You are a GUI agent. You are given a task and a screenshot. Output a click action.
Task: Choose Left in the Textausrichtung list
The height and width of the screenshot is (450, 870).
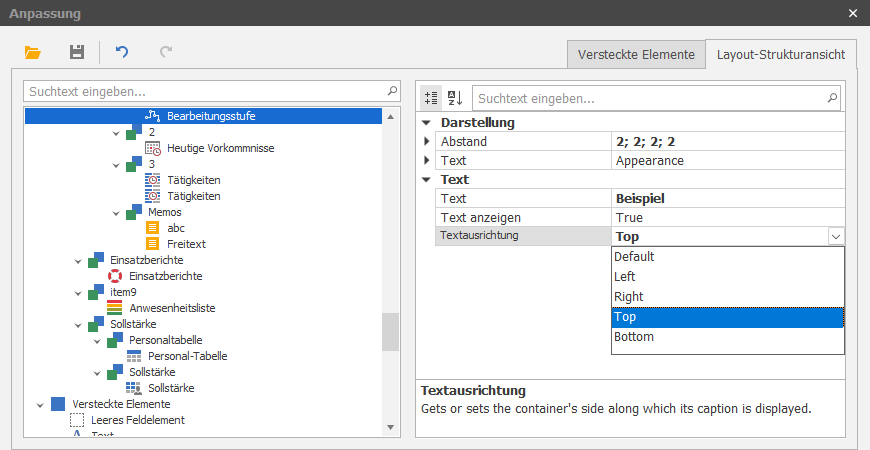(625, 277)
